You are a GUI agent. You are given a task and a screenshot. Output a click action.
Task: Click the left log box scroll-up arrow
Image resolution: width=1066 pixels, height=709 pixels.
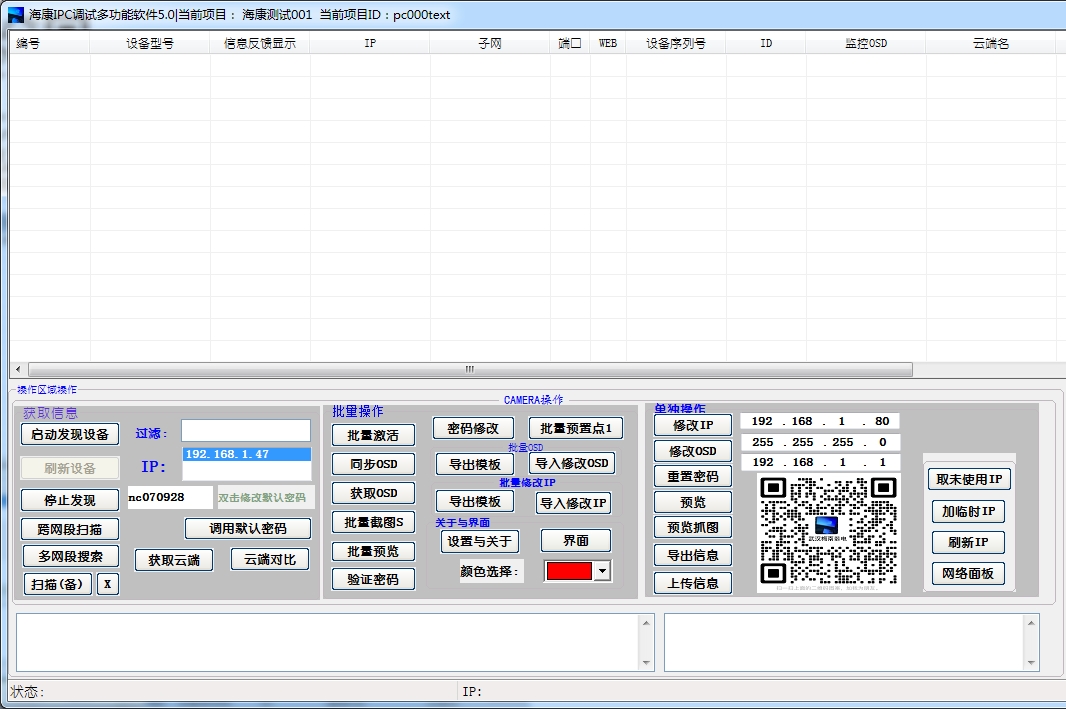646,623
